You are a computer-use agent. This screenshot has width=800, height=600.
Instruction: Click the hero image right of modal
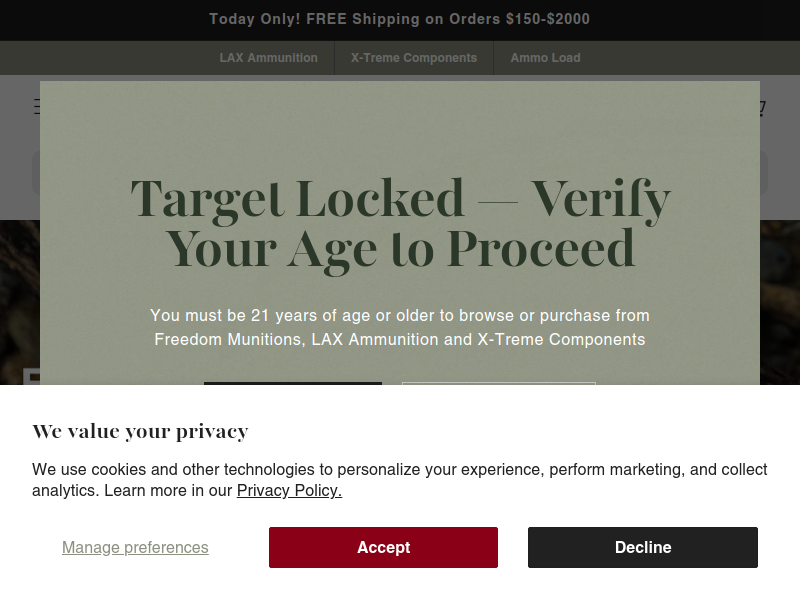[780, 302]
